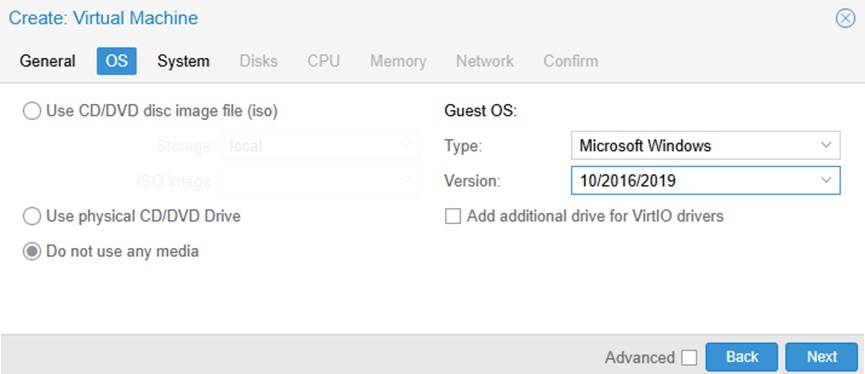
Task: Expand the Version dropdown arrow
Action: tap(826, 180)
